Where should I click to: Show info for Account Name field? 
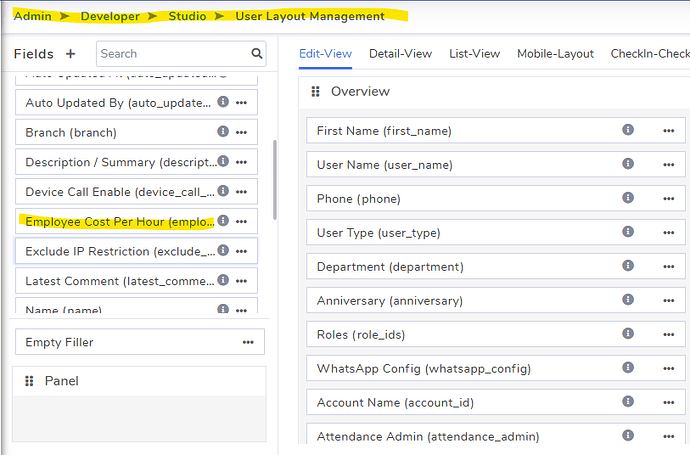coord(628,401)
